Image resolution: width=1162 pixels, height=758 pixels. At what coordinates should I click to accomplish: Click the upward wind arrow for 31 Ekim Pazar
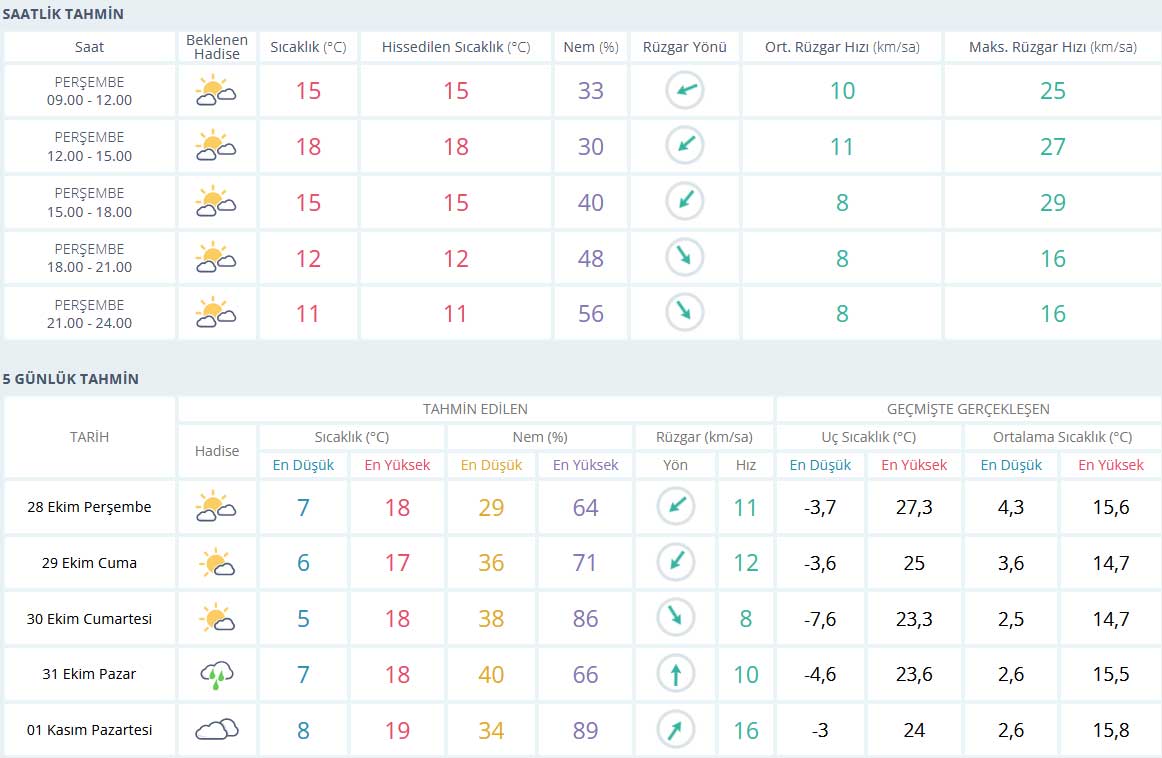coord(675,675)
